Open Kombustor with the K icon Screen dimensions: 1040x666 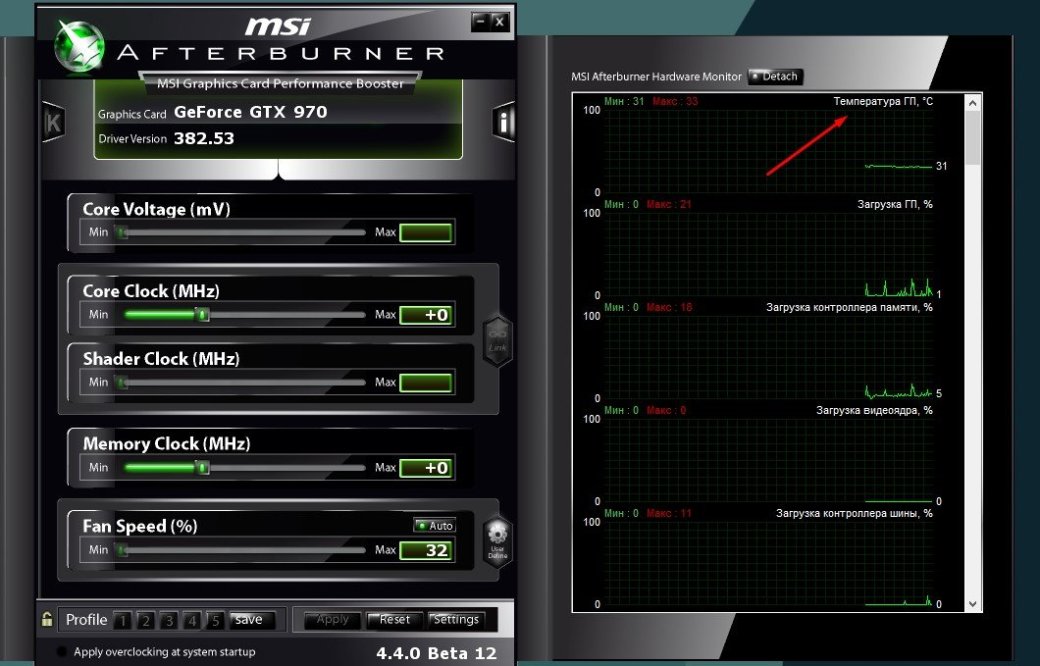pyautogui.click(x=53, y=122)
